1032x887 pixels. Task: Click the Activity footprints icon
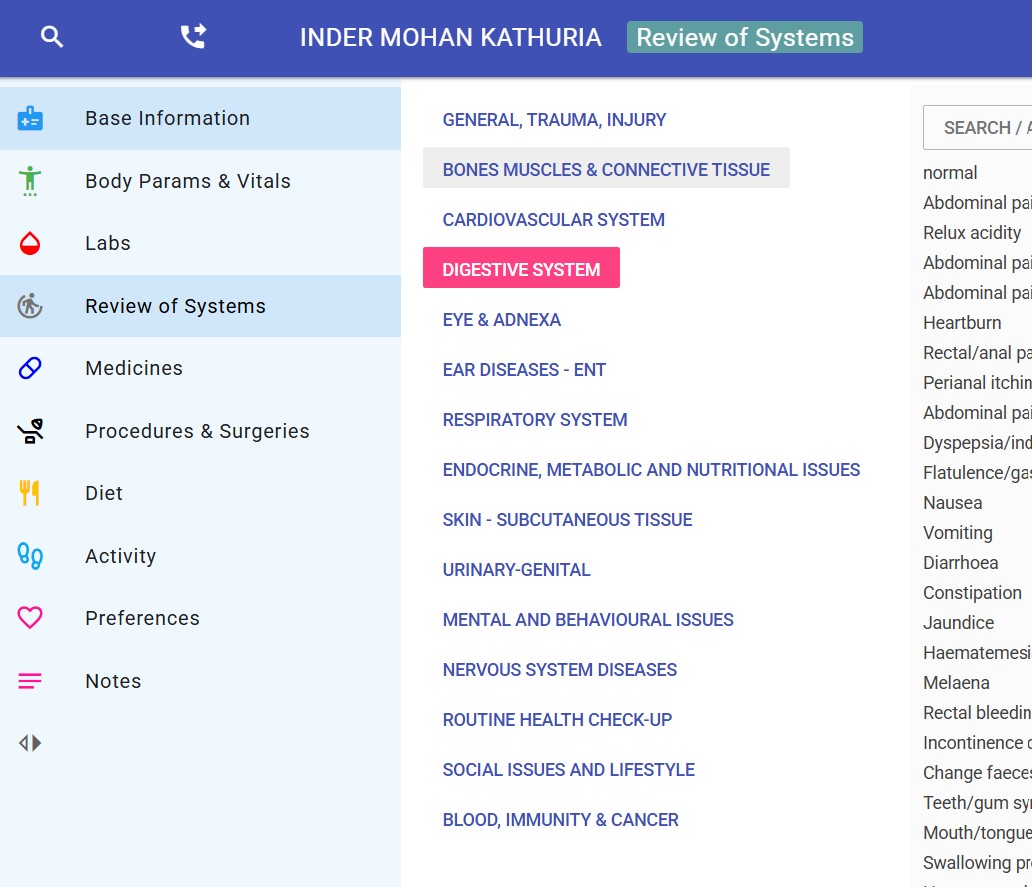click(30, 556)
